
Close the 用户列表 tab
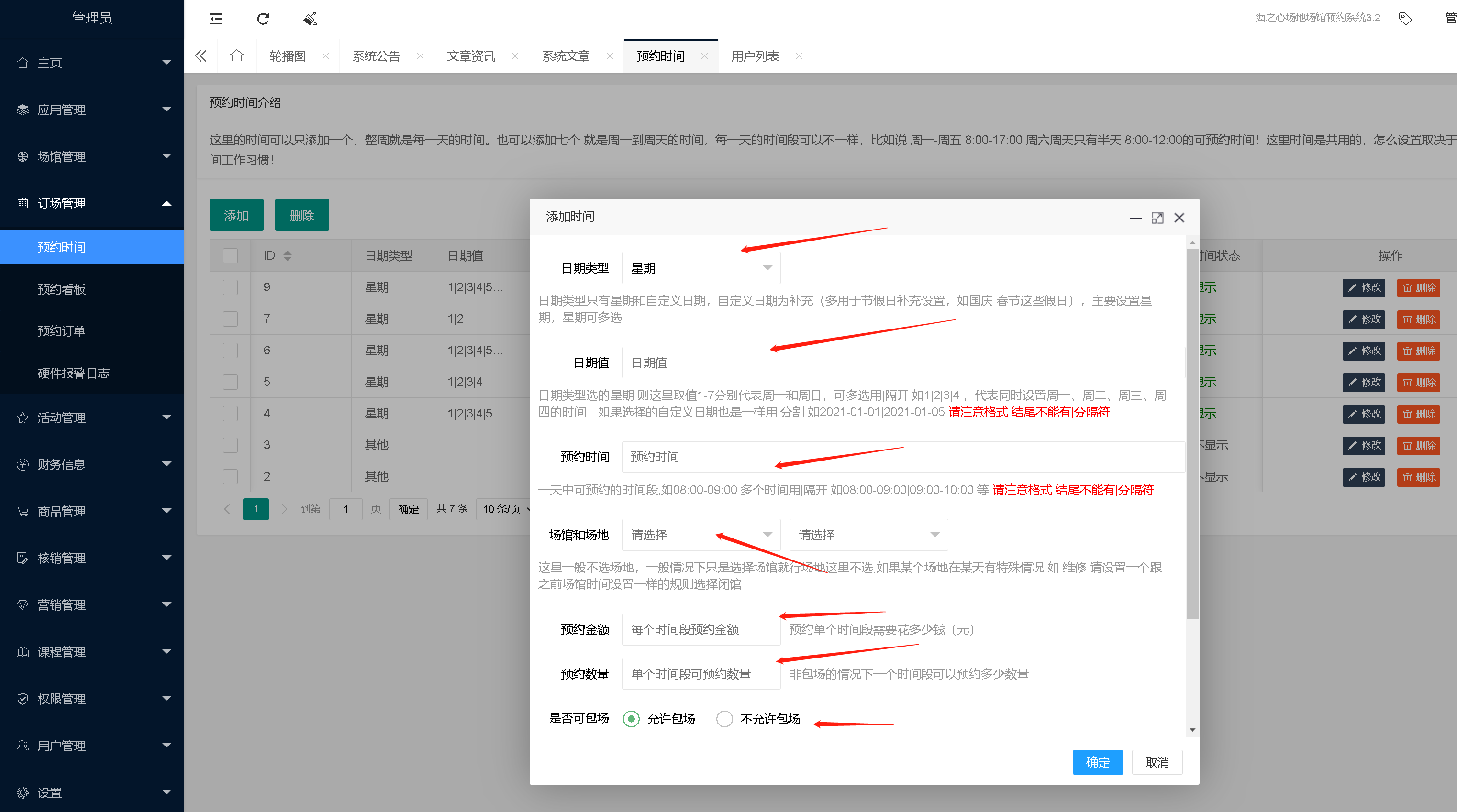pos(799,56)
